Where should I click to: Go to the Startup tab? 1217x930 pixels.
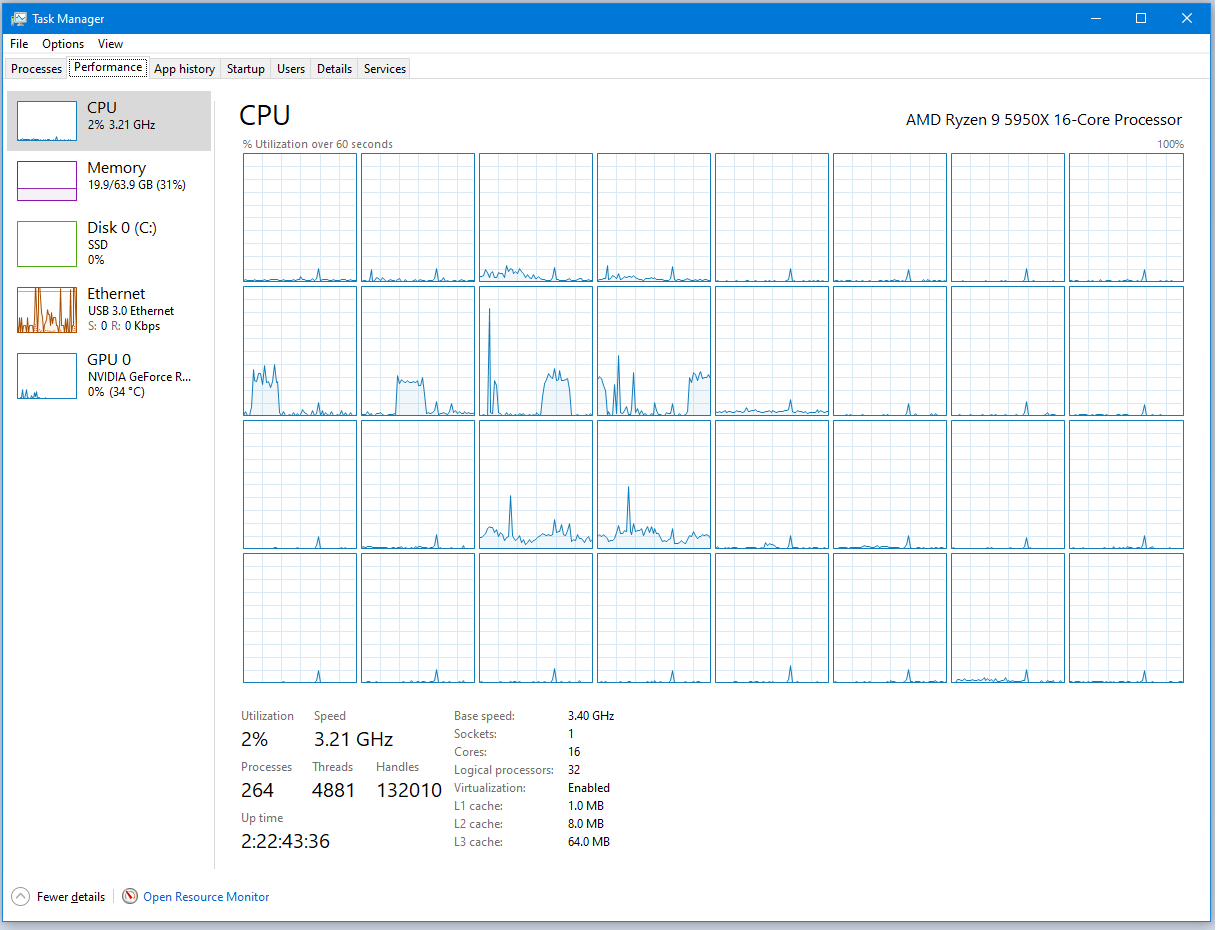pyautogui.click(x=245, y=69)
